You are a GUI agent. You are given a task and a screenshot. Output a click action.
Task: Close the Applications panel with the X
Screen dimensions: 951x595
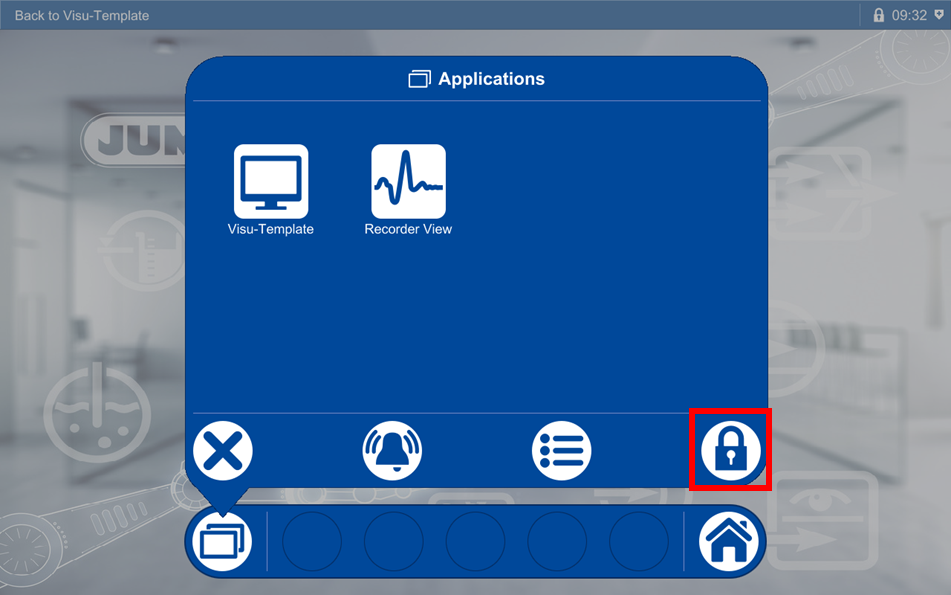223,451
